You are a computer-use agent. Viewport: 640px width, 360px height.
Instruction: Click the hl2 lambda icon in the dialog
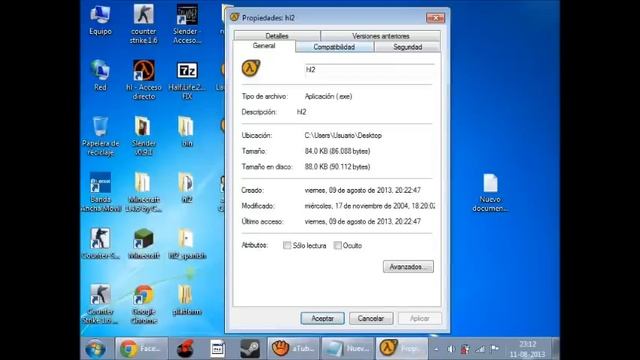point(251,68)
